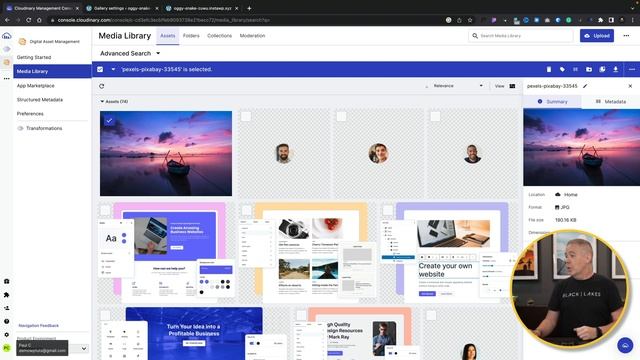Screen dimensions: 640x360
Task: Check the 'Turn Your Idea' mockup checkbox
Action: [105, 315]
